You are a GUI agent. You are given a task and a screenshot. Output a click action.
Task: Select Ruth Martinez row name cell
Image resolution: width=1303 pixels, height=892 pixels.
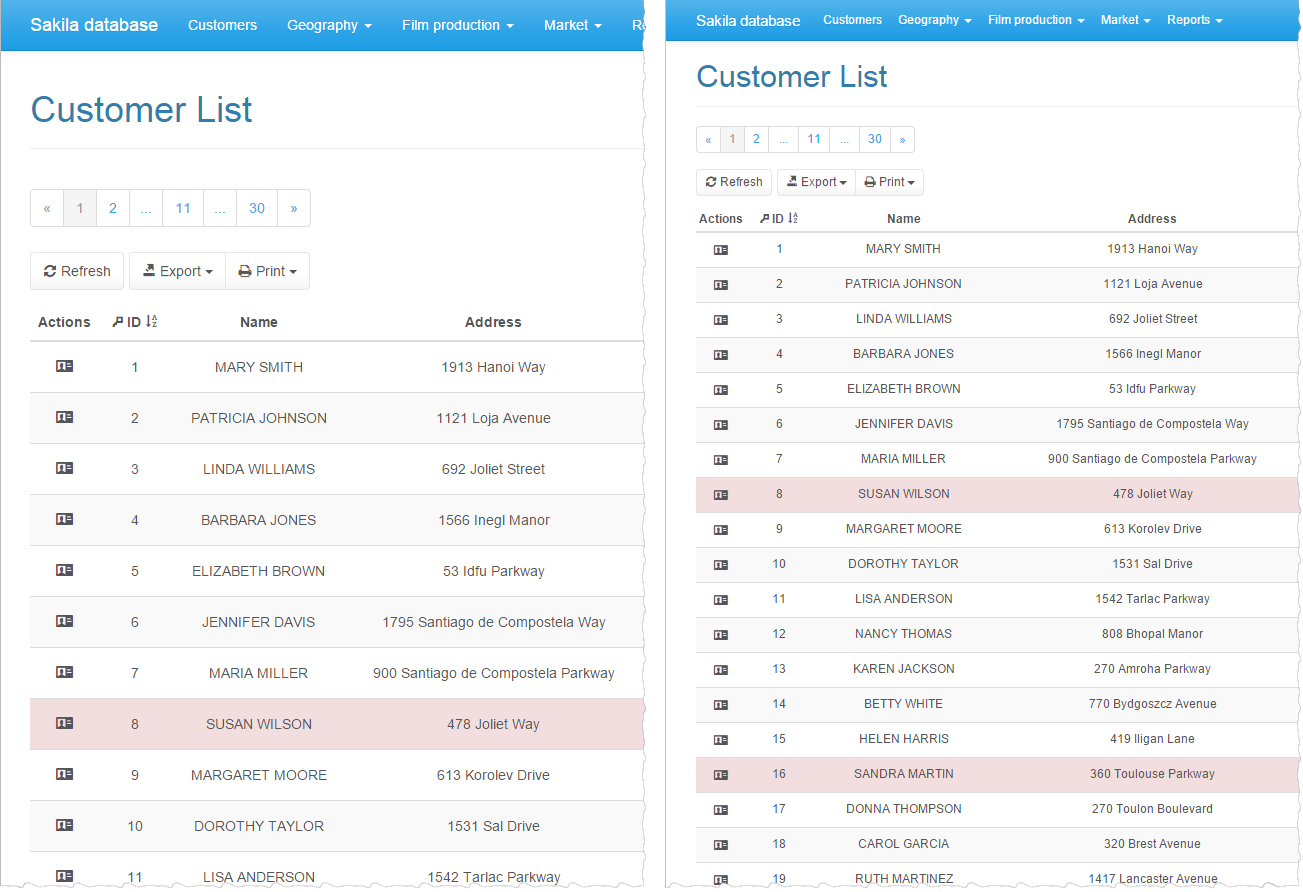903,879
